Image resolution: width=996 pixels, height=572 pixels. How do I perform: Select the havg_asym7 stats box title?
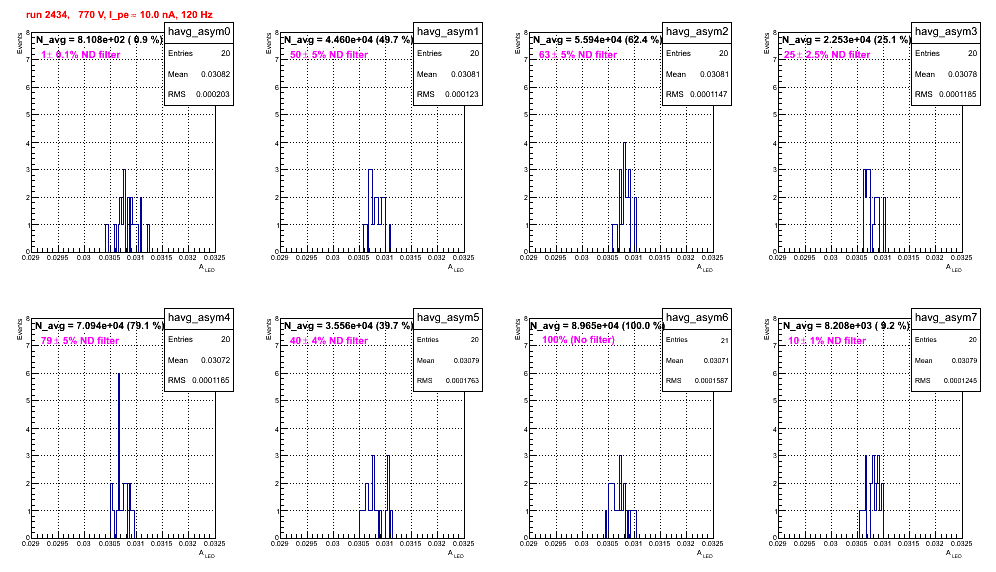pyautogui.click(x=946, y=318)
